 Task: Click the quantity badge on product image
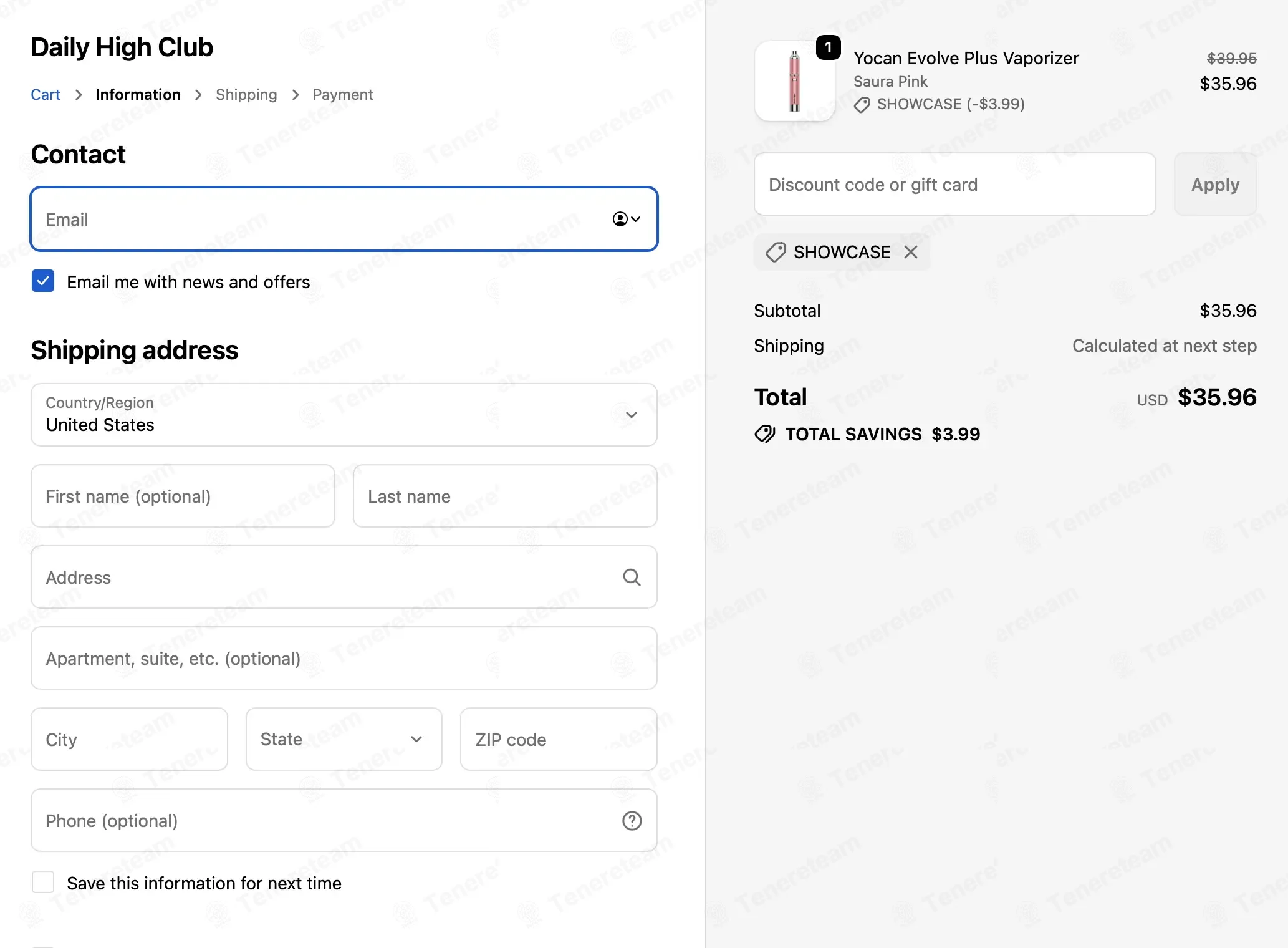coord(828,47)
